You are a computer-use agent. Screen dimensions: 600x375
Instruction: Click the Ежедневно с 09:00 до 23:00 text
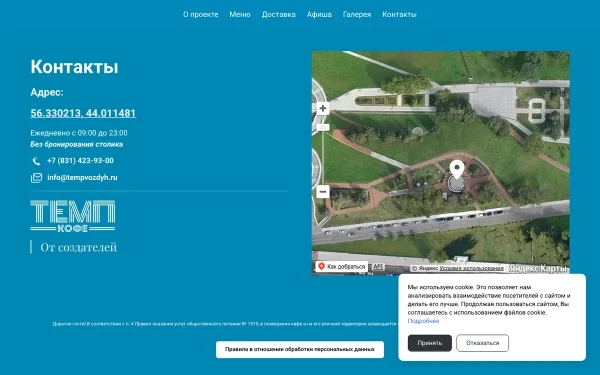point(79,133)
